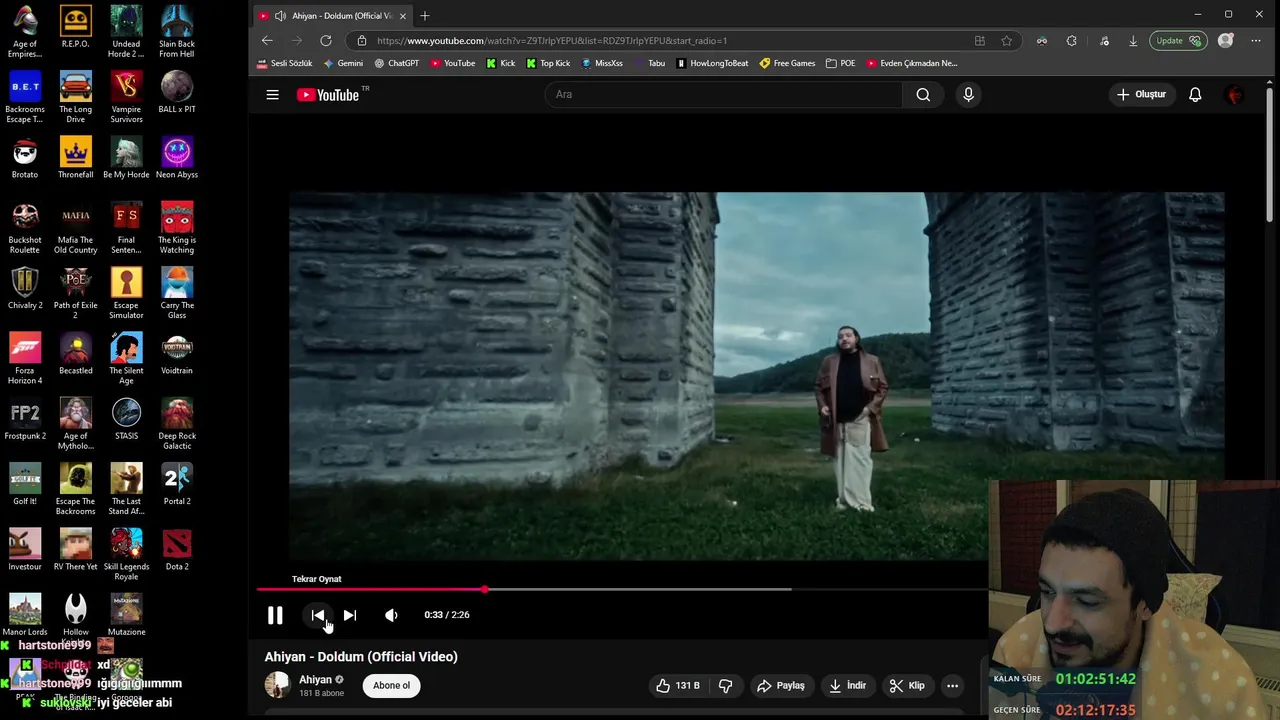Screen dimensions: 1280x720
Task: Select the Dota 2 desktop icon
Action: tap(177, 549)
